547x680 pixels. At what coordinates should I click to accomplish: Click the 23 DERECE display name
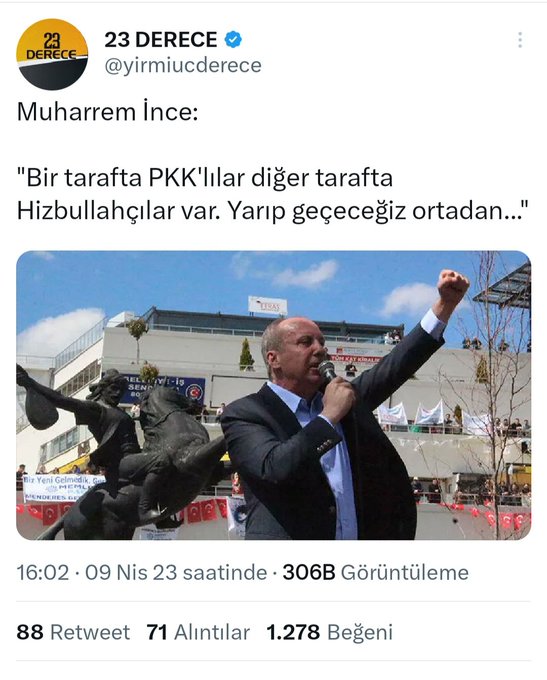pyautogui.click(x=161, y=40)
